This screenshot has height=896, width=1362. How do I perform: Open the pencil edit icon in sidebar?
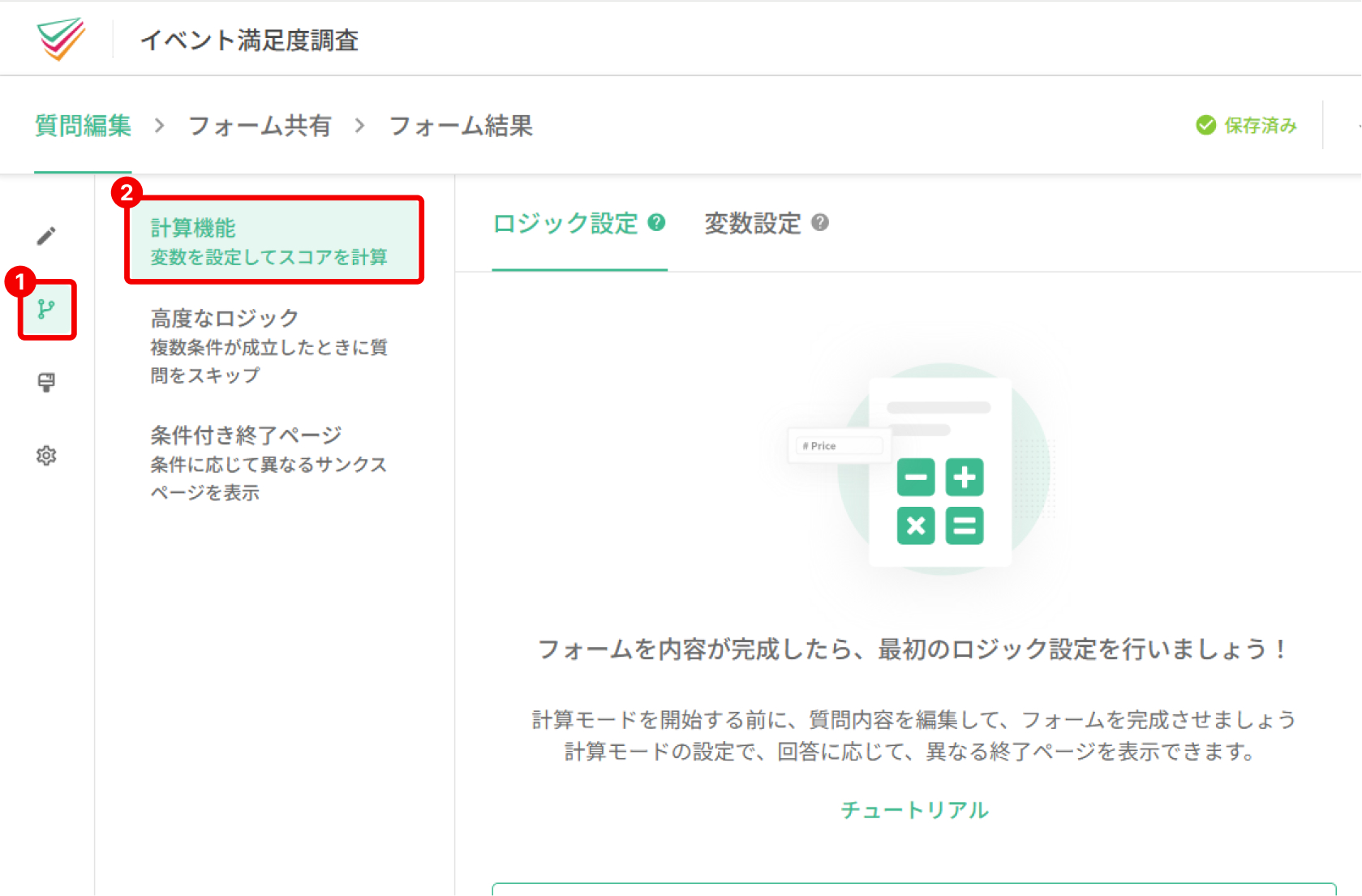[x=46, y=236]
